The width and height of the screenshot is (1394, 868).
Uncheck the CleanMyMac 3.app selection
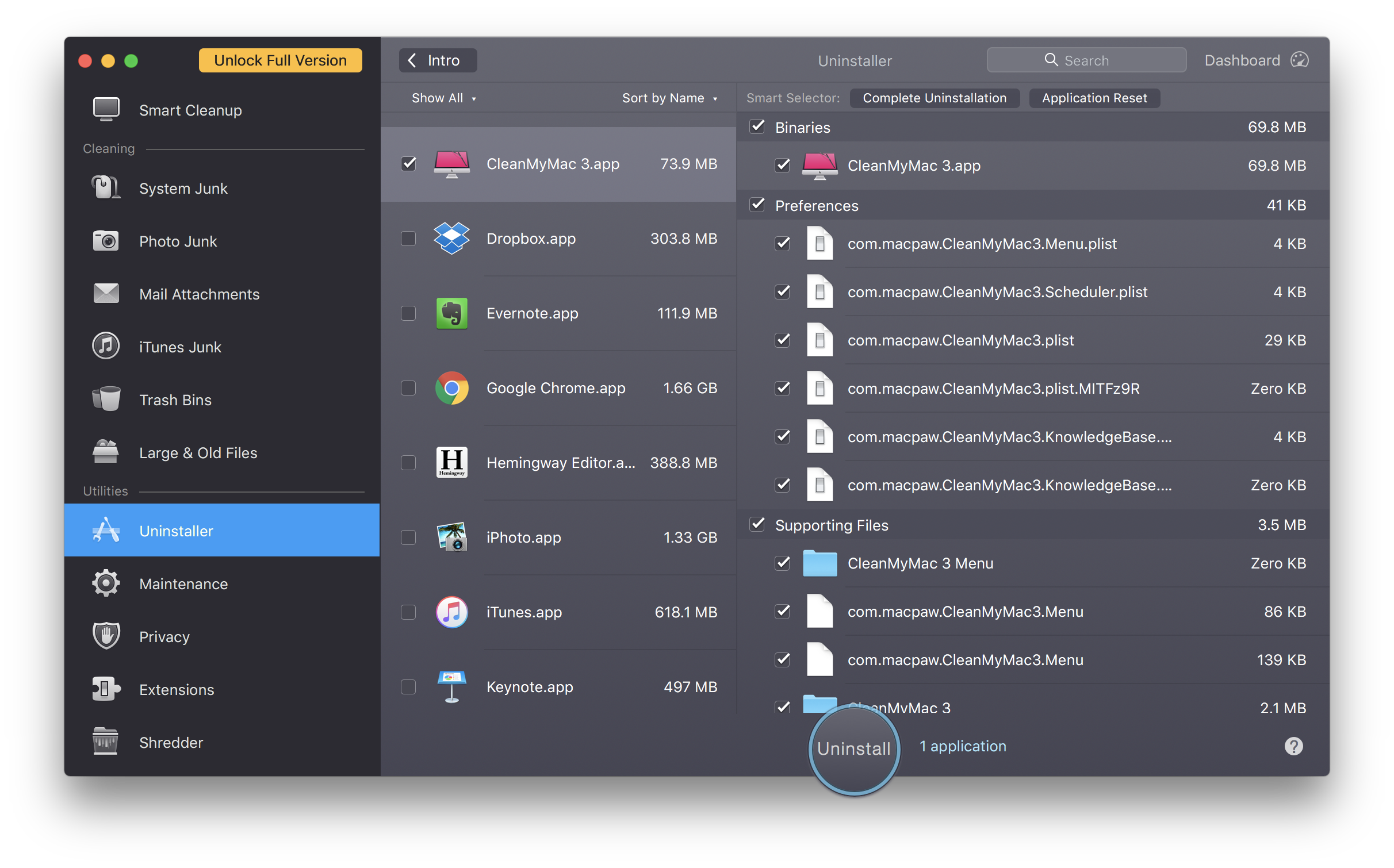click(x=408, y=164)
